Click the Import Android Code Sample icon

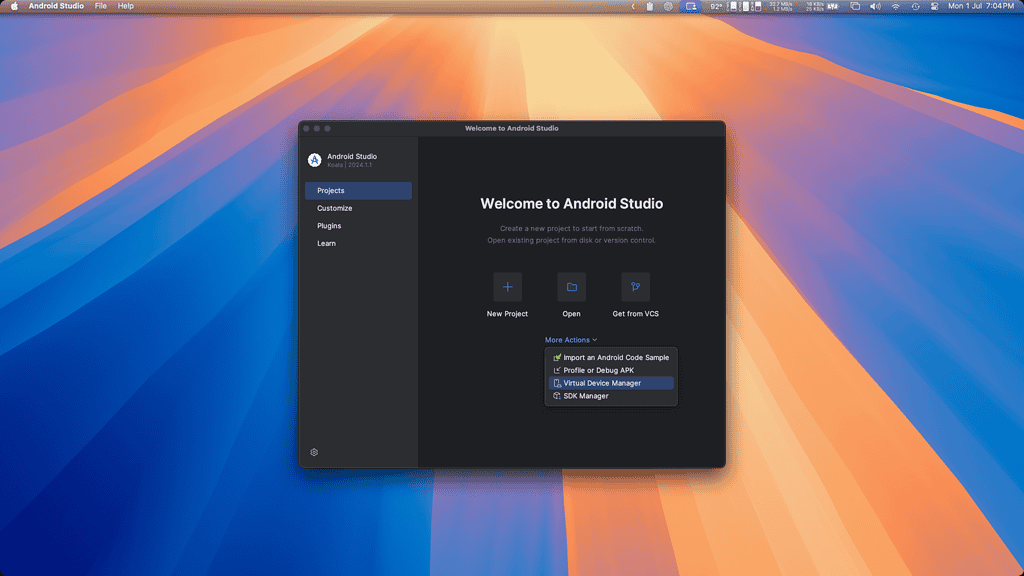557,357
